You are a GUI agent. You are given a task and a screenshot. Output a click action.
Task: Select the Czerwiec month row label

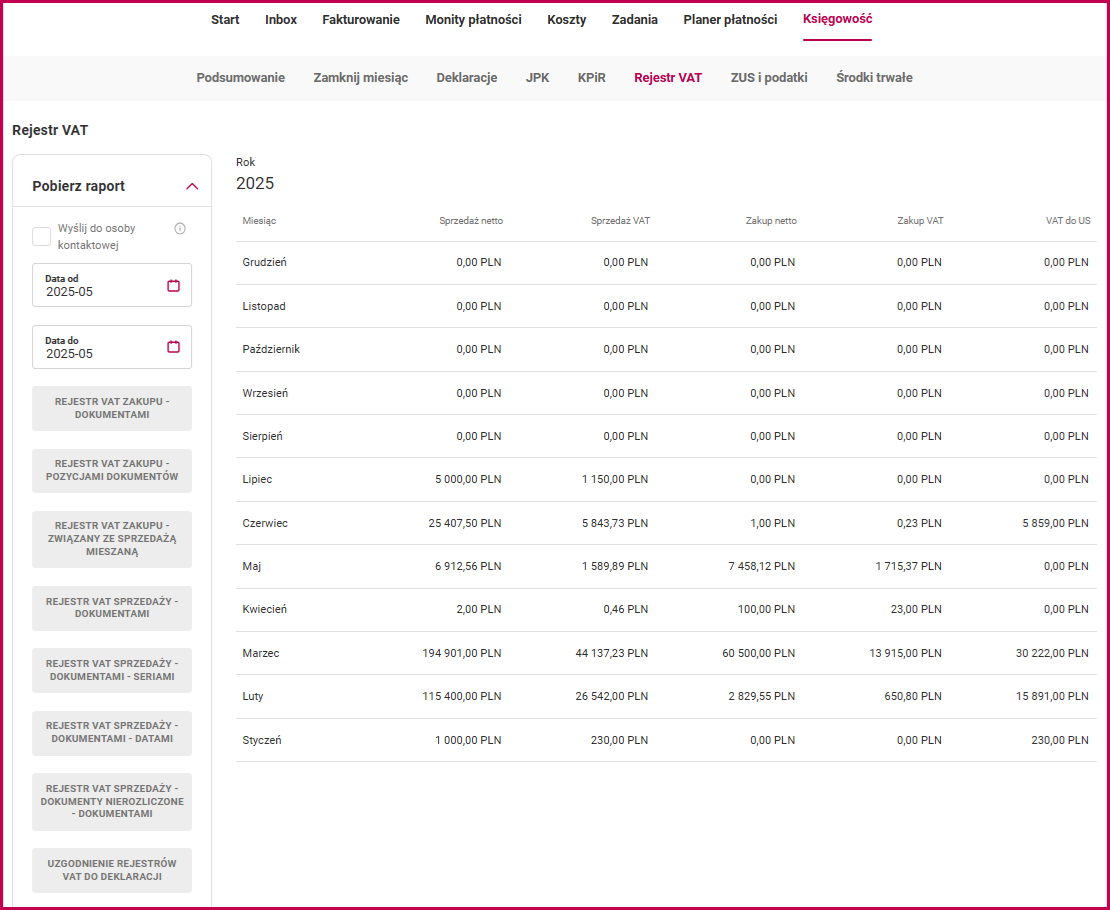pyautogui.click(x=265, y=523)
